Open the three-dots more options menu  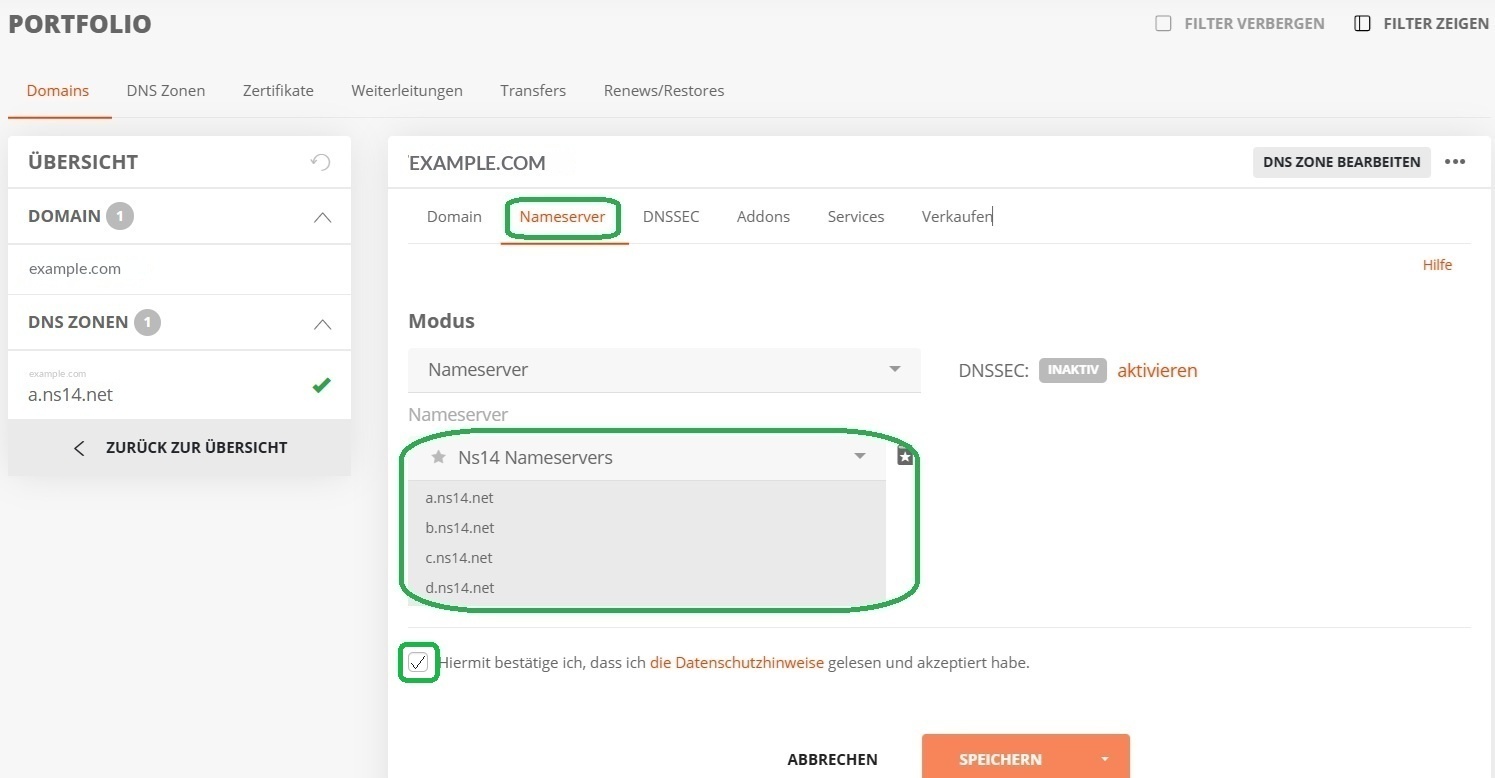[1455, 162]
